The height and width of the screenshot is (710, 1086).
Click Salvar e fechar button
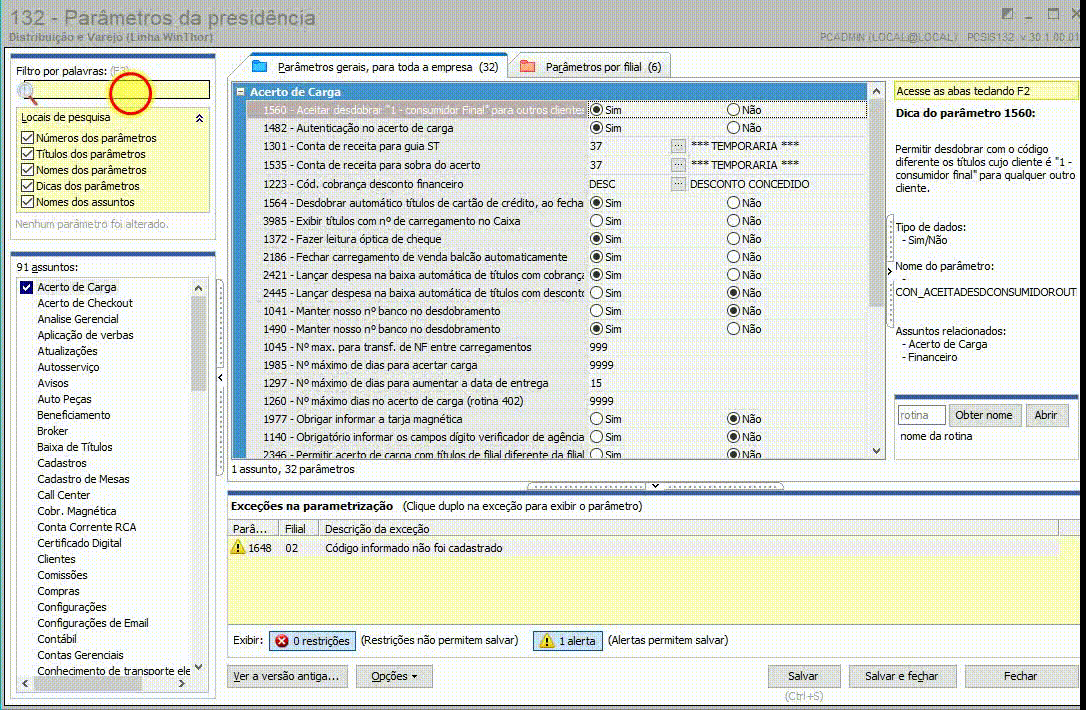[901, 676]
